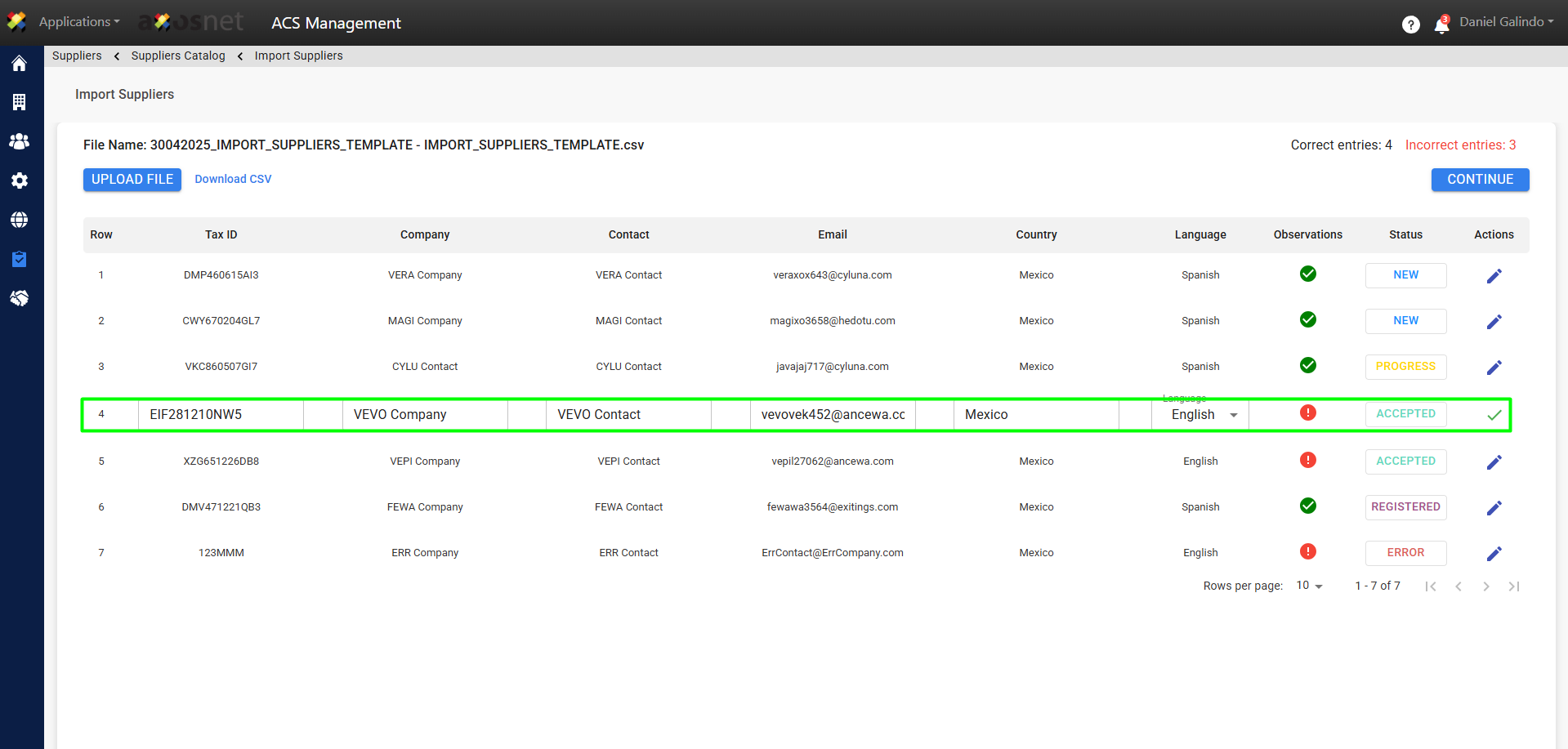Click ACCEPTED status badge in row 5
The height and width of the screenshot is (749, 1568).
pos(1405,461)
